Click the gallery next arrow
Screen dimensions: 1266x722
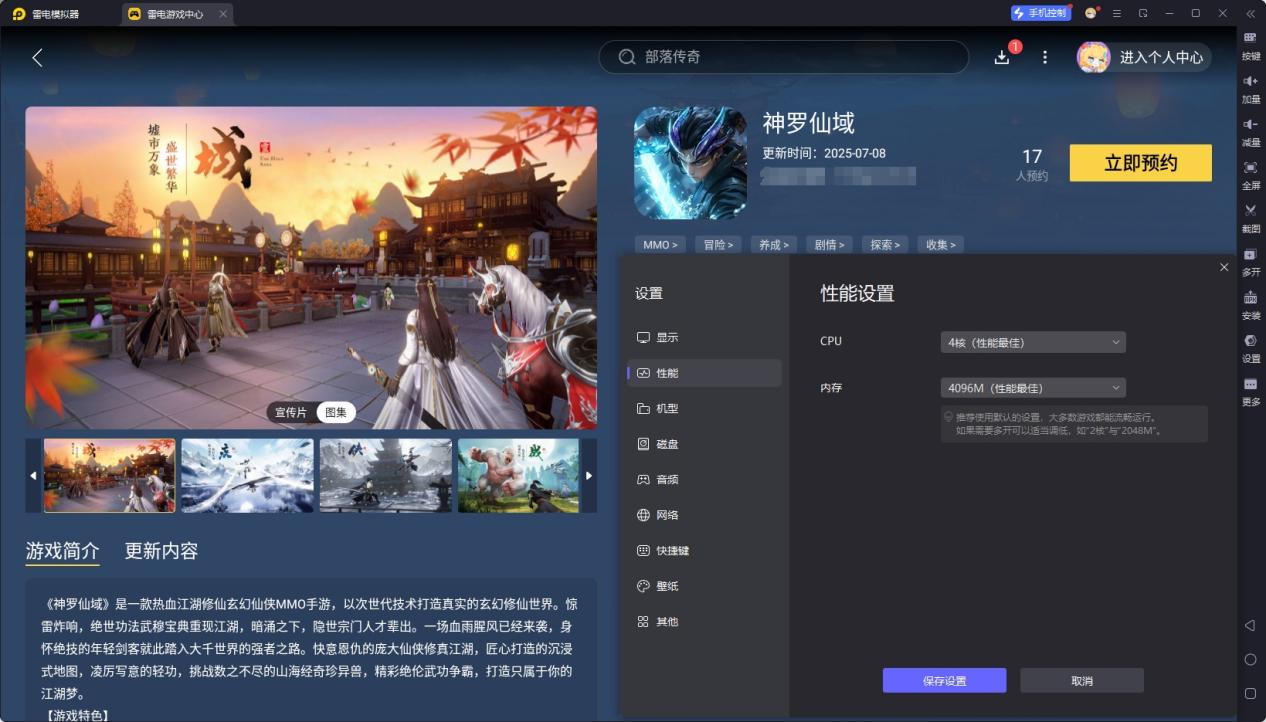[589, 476]
